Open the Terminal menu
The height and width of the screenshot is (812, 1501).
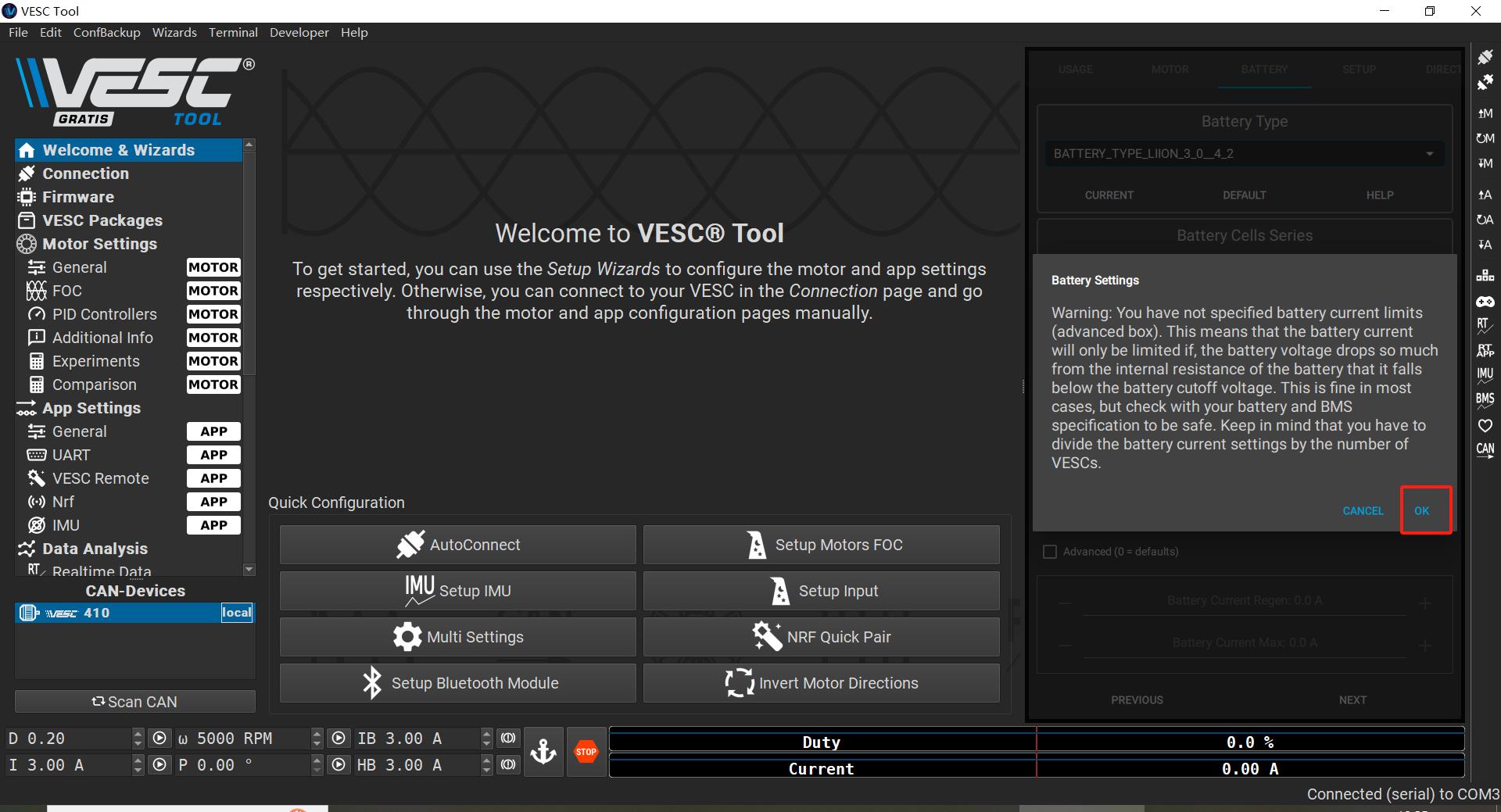[233, 32]
